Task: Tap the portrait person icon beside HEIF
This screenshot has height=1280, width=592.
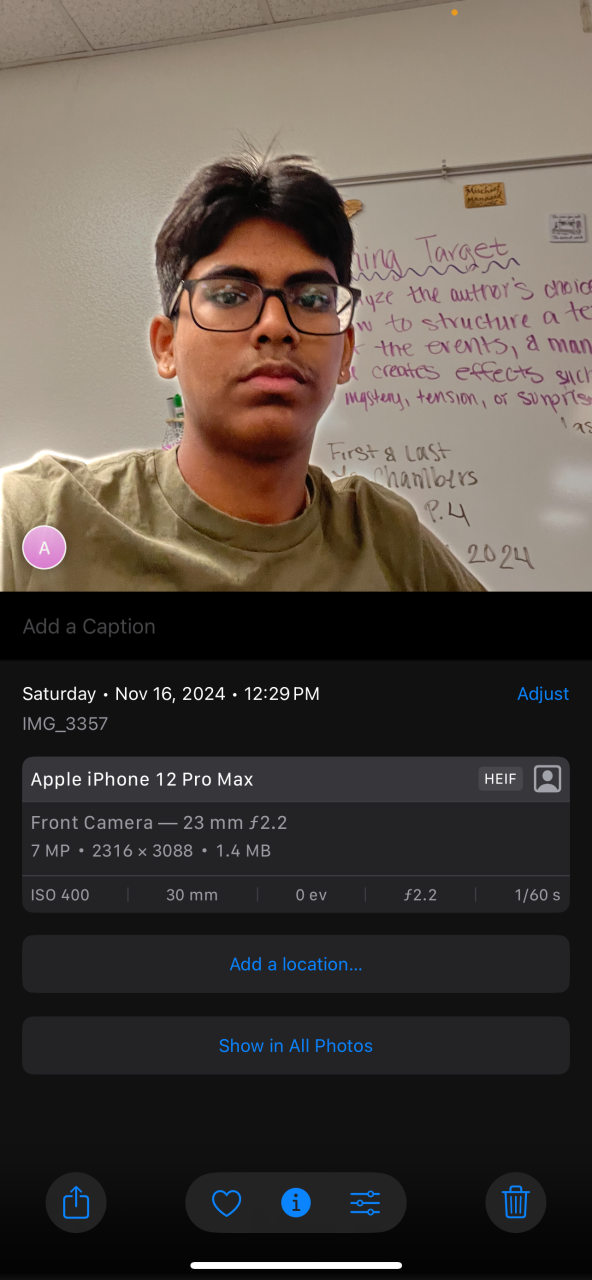Action: click(547, 779)
